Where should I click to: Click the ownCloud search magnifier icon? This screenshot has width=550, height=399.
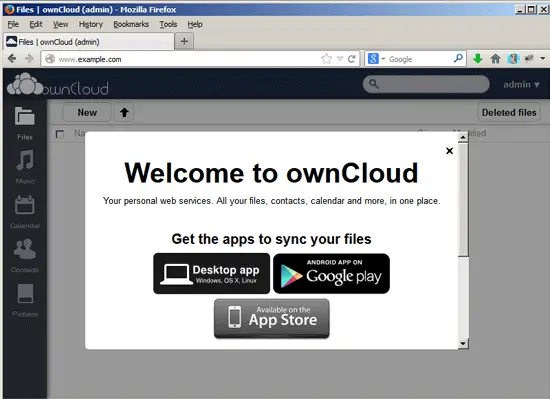[x=374, y=84]
